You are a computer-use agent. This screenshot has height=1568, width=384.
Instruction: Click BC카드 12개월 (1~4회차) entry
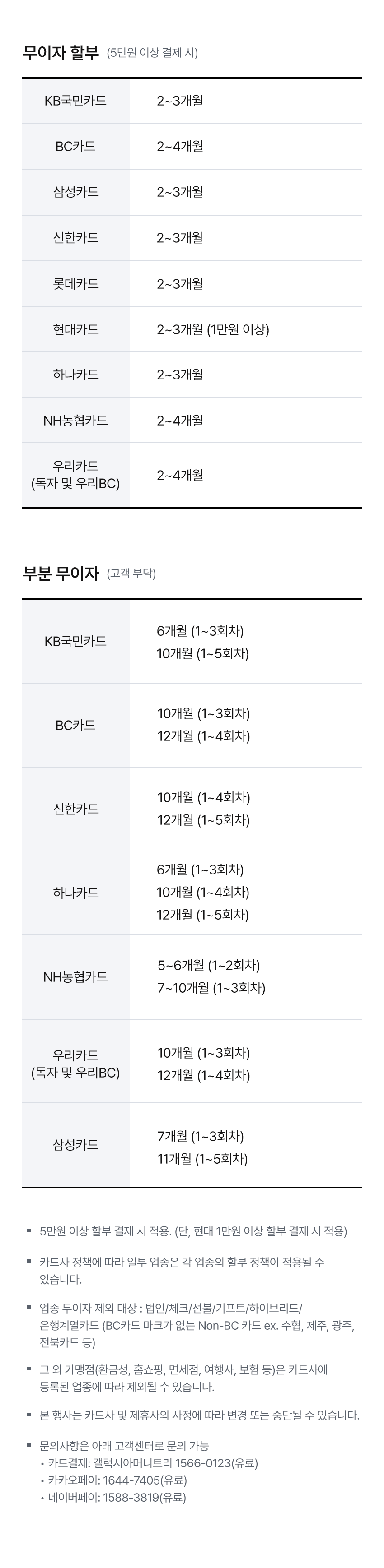(204, 736)
